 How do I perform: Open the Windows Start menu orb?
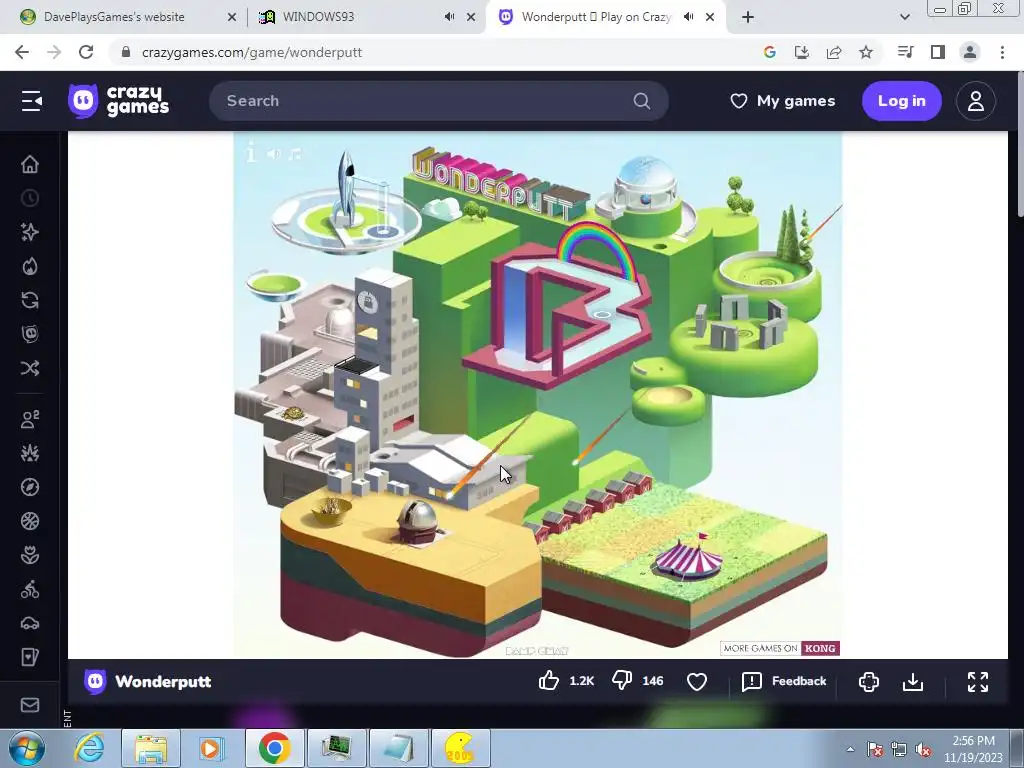[x=27, y=748]
